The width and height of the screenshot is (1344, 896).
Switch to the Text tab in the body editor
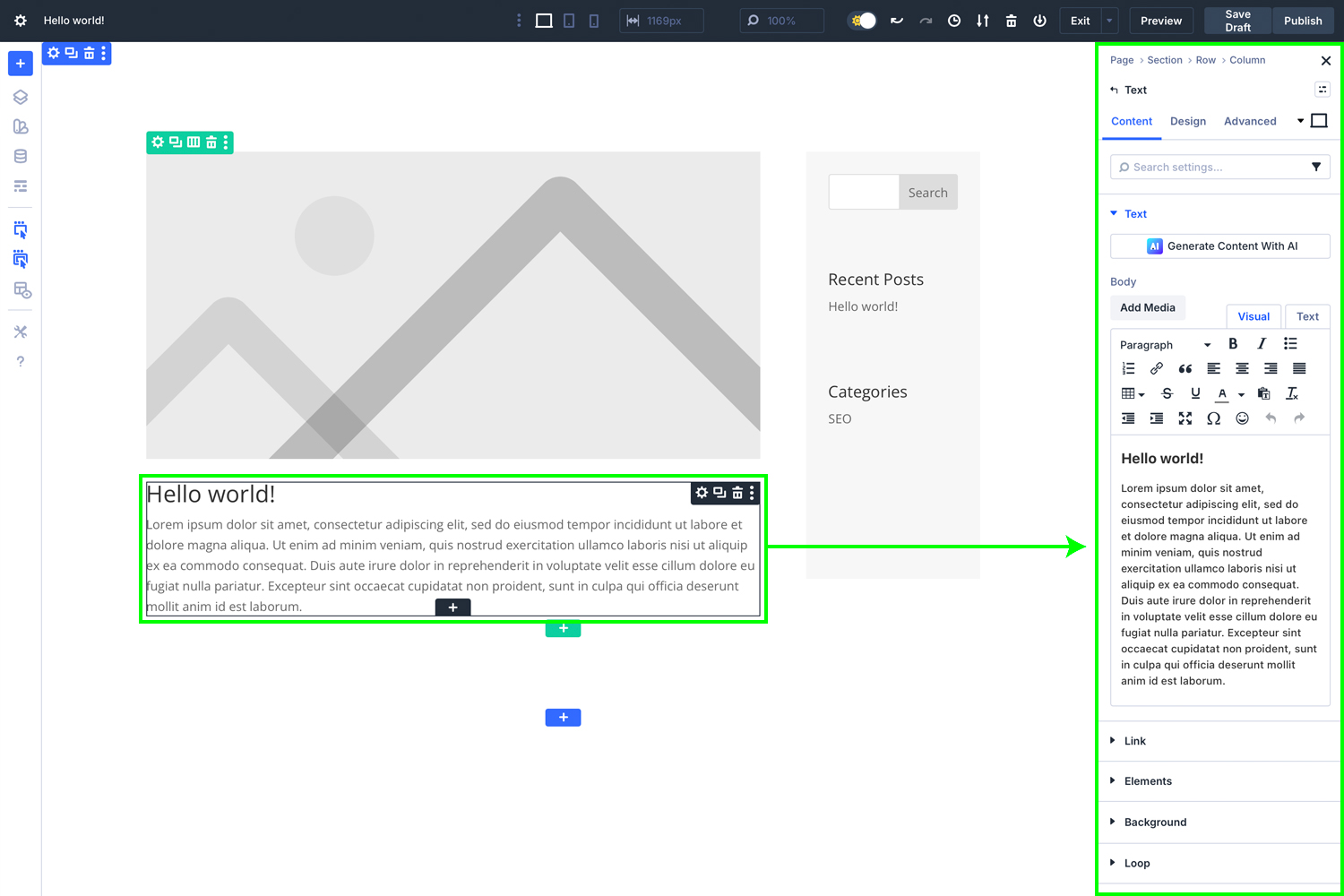[x=1307, y=316]
